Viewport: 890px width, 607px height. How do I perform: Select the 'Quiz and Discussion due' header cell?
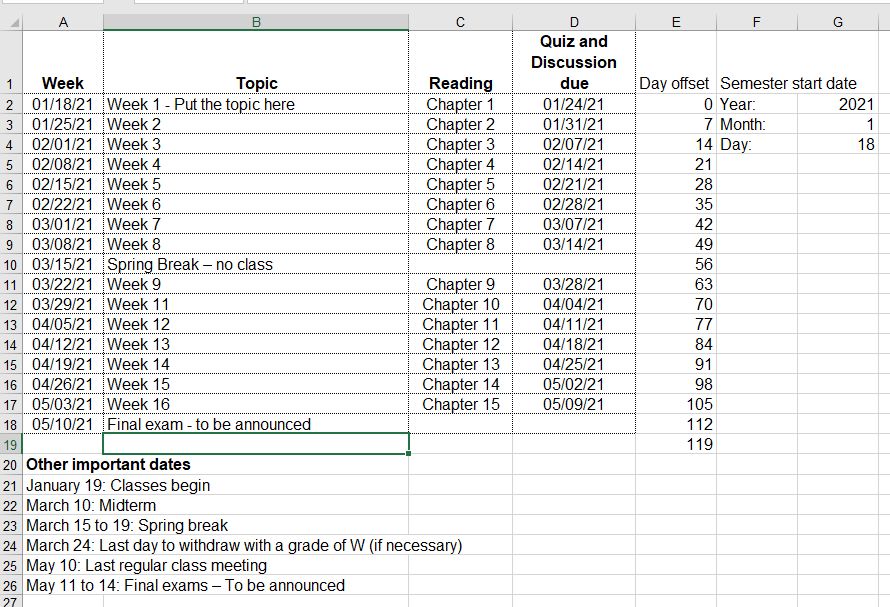[x=573, y=62]
